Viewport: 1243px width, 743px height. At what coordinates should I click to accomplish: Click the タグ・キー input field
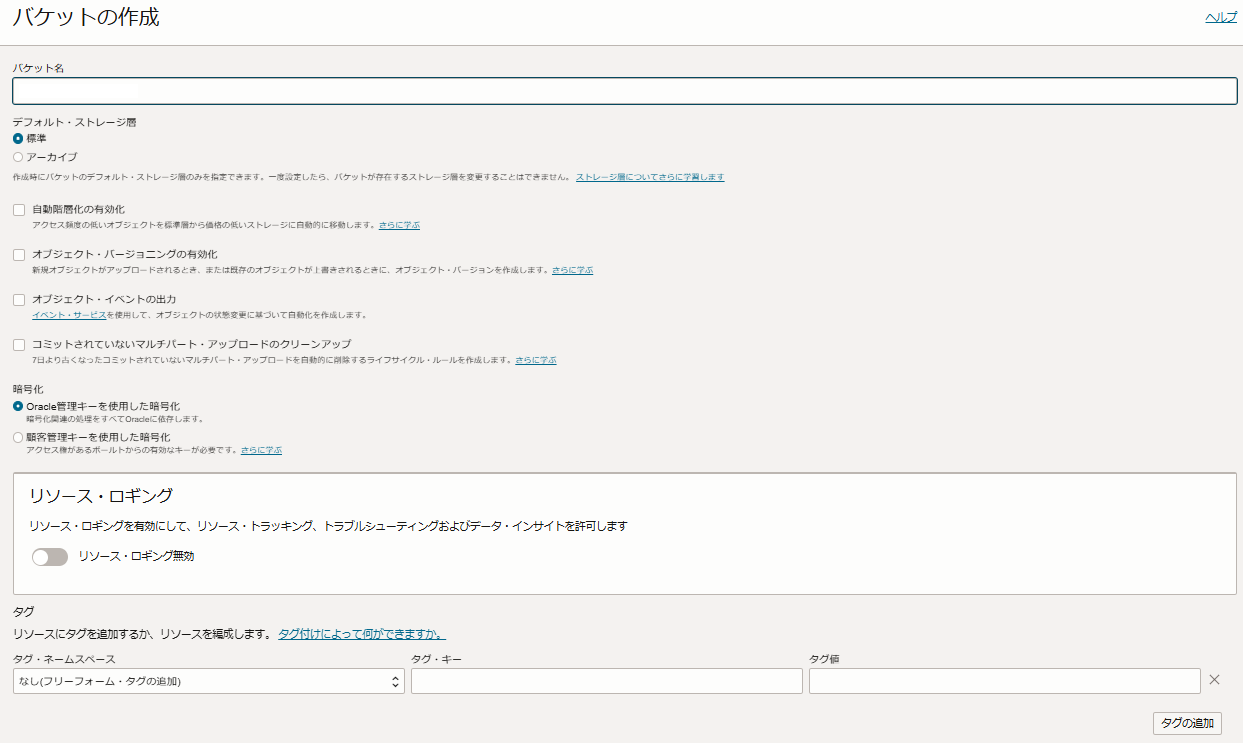tap(607, 681)
